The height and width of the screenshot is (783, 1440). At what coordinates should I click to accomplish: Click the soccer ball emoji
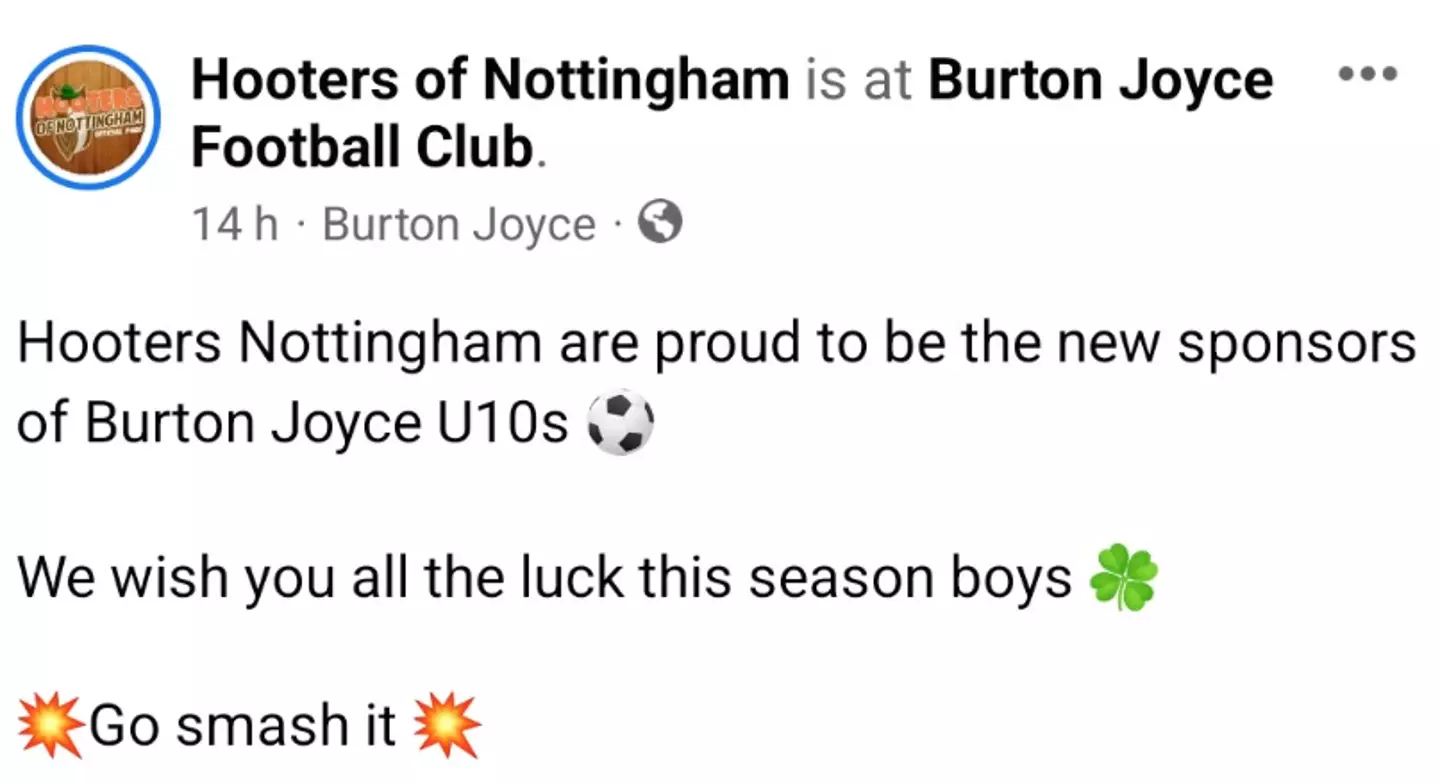pyautogui.click(x=620, y=423)
